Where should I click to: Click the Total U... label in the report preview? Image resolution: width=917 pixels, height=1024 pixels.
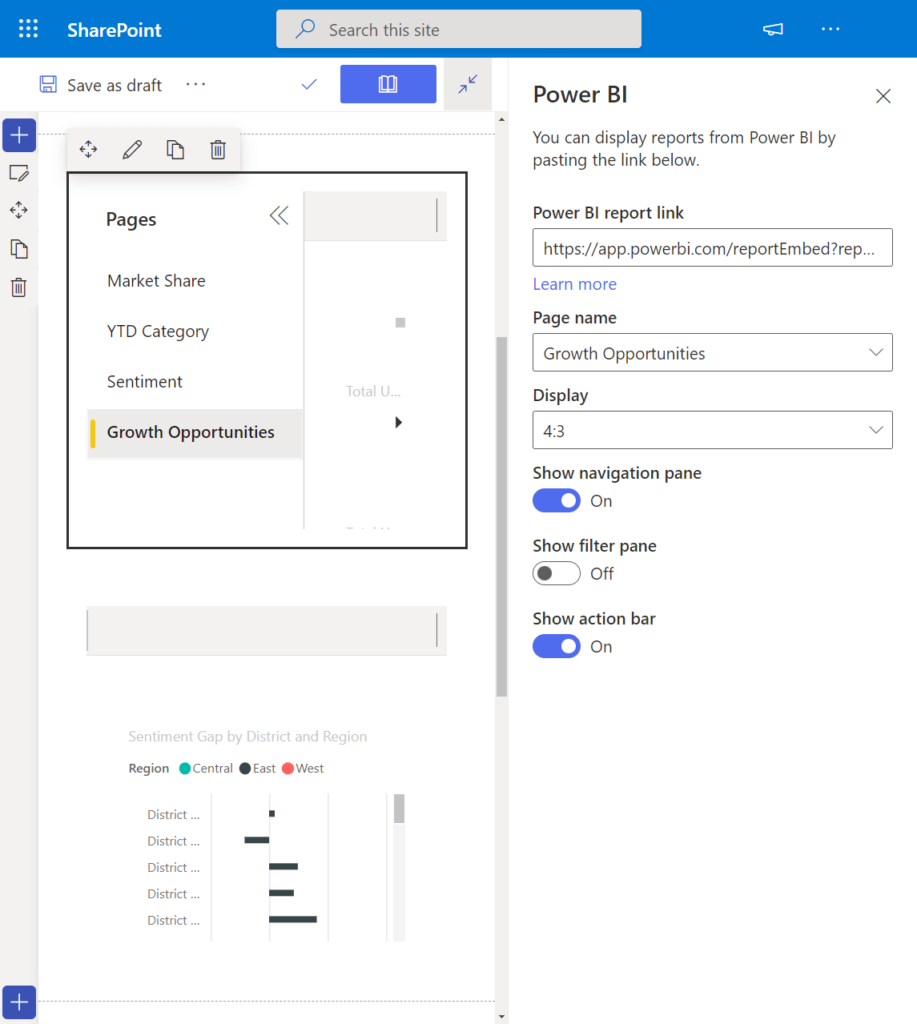pos(373,391)
